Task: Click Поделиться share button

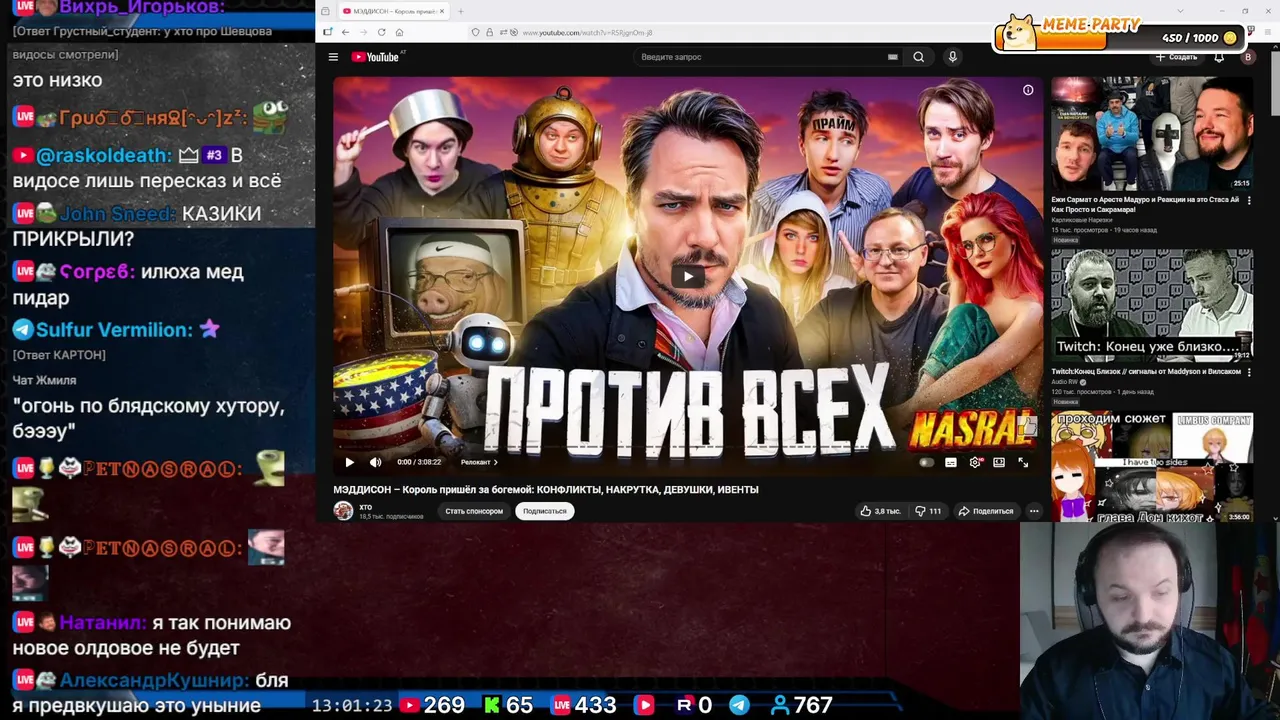Action: tap(986, 511)
